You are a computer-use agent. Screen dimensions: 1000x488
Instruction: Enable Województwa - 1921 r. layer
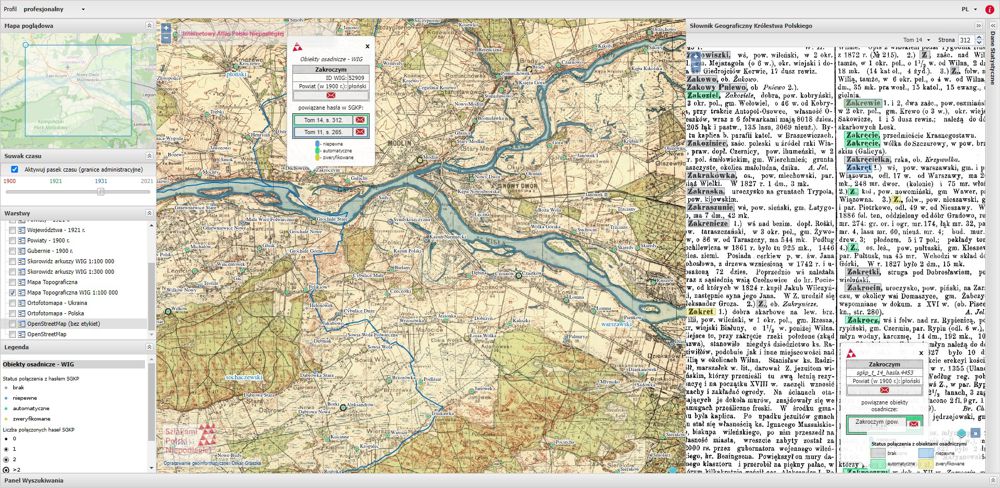tap(13, 230)
